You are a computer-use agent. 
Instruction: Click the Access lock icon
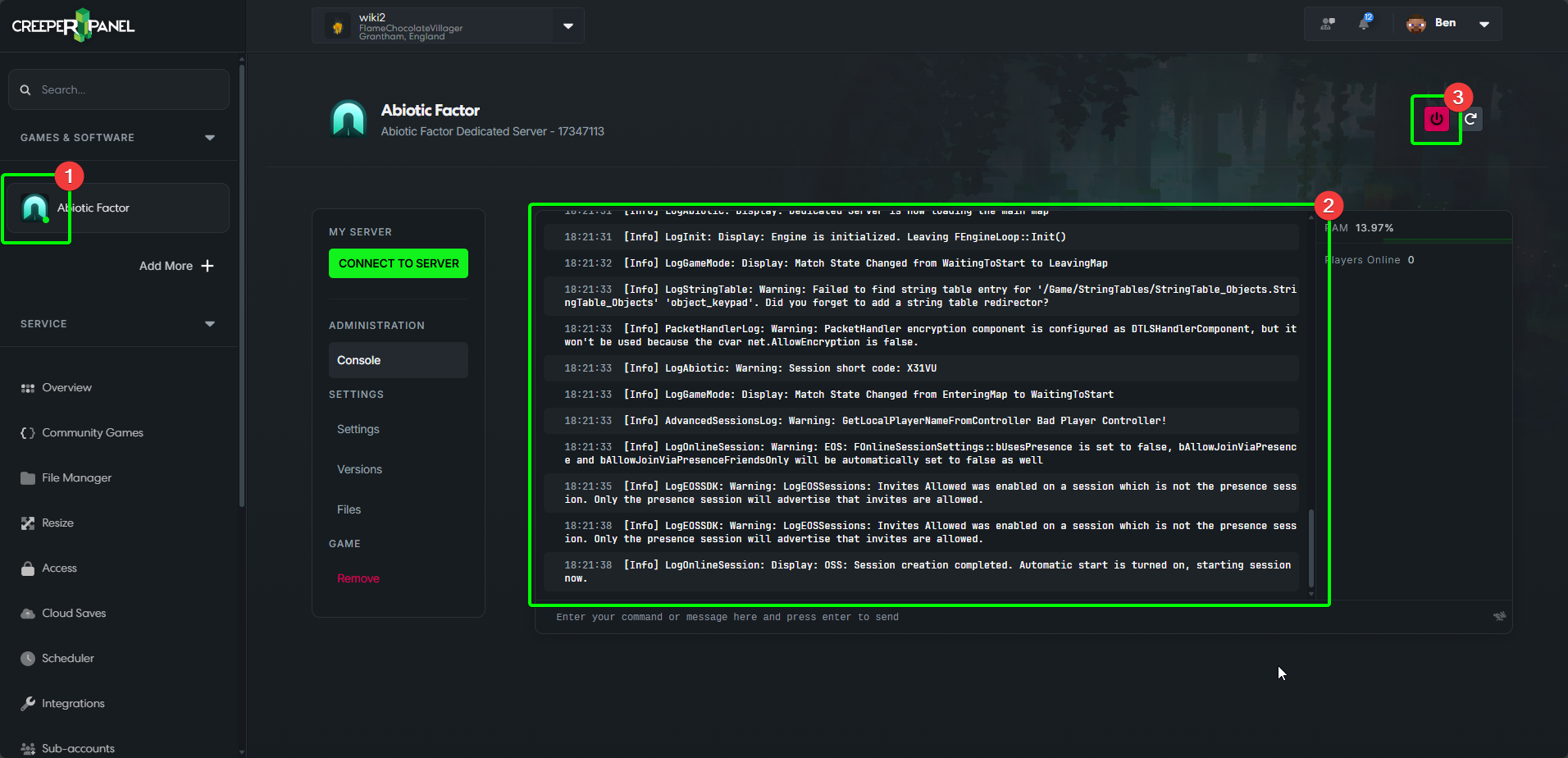pos(28,568)
